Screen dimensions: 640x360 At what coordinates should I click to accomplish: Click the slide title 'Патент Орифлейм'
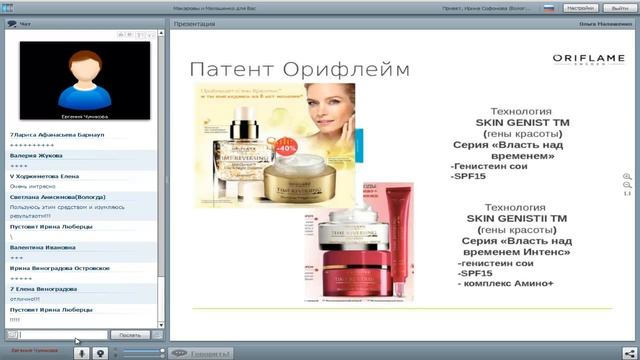[300, 69]
